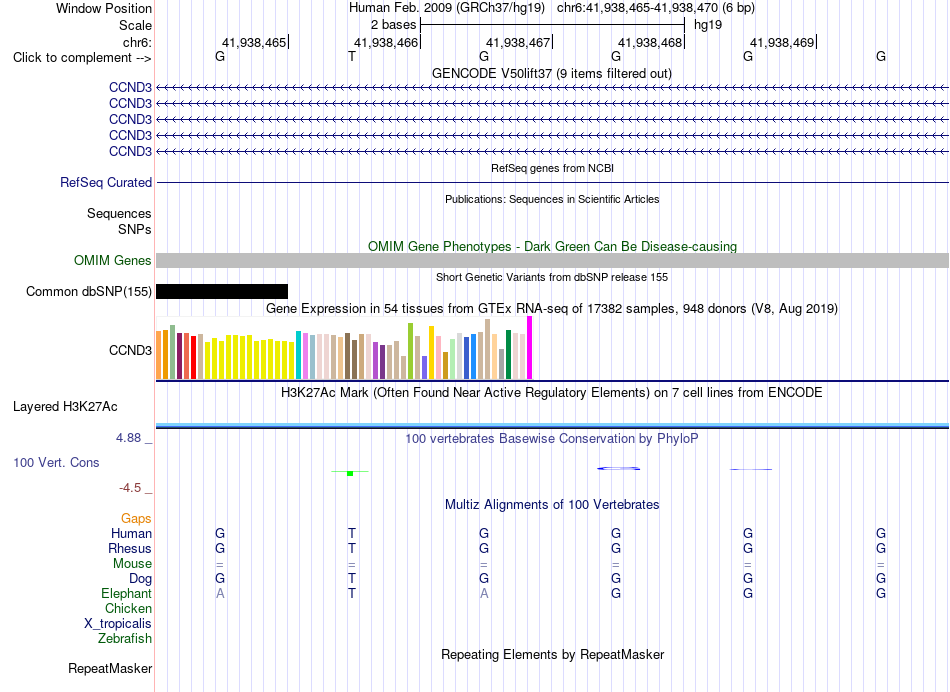This screenshot has width=950, height=692.
Task: Click 'Repeating Elements by RepeatMasker' title
Action: (x=552, y=654)
